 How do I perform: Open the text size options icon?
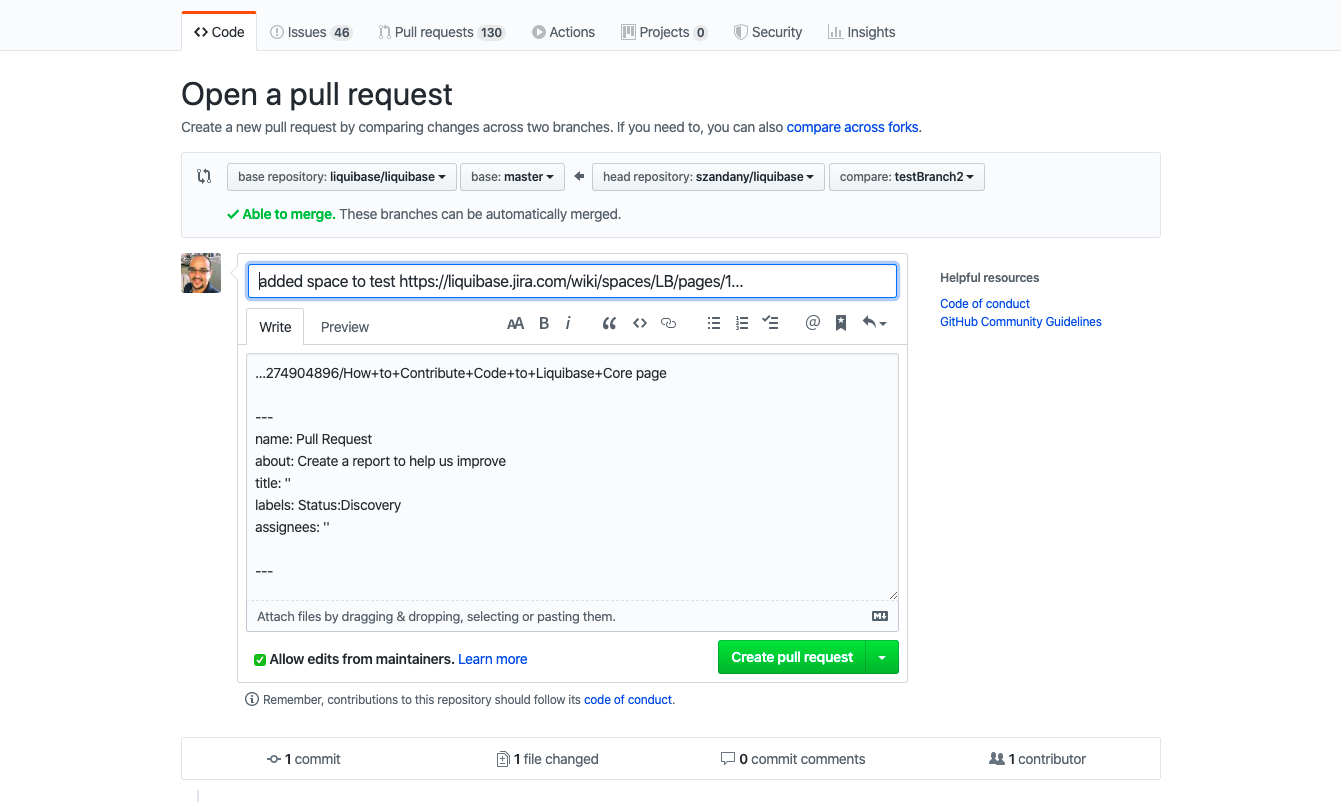tap(515, 322)
